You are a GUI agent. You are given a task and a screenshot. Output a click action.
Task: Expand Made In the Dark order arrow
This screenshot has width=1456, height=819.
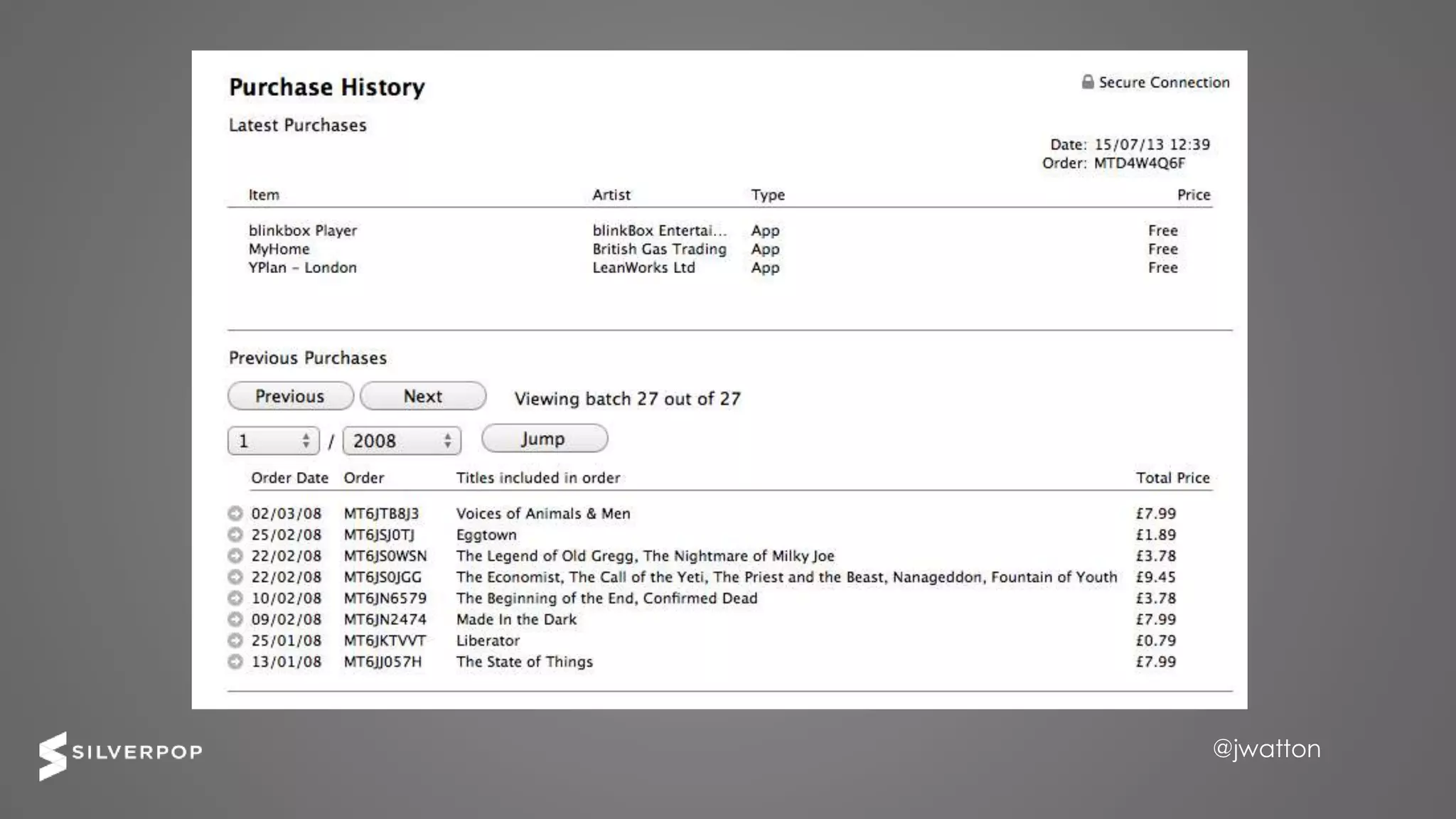coord(235,619)
